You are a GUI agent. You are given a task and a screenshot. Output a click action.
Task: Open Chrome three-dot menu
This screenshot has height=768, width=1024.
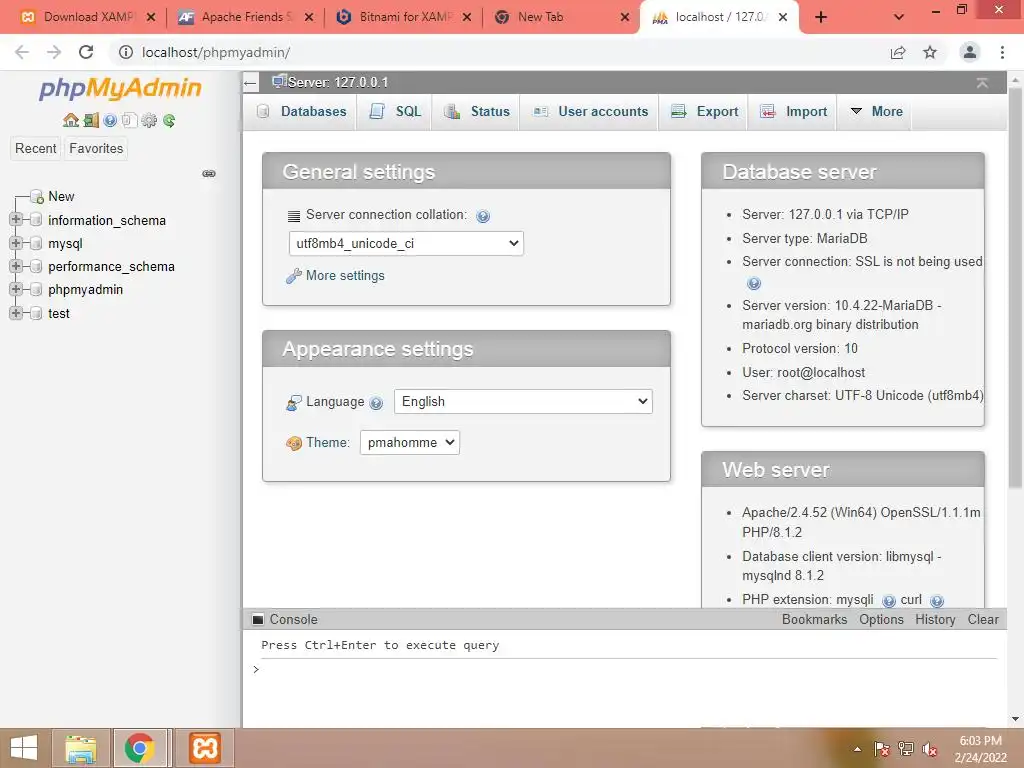(x=1002, y=52)
